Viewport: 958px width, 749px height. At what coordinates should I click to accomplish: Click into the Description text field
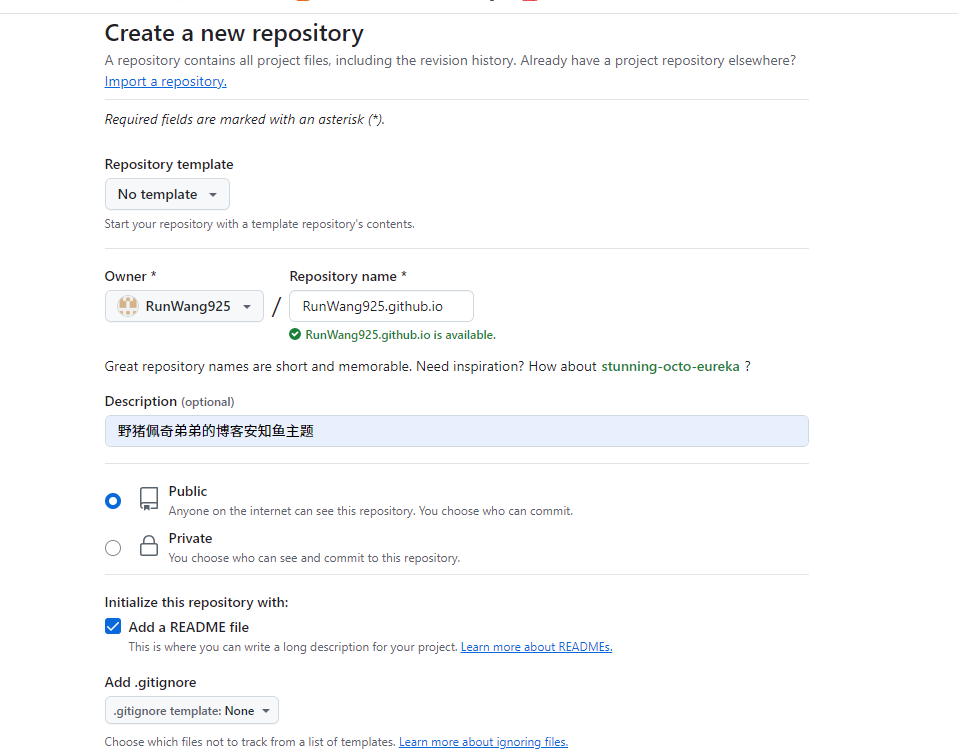coord(456,431)
